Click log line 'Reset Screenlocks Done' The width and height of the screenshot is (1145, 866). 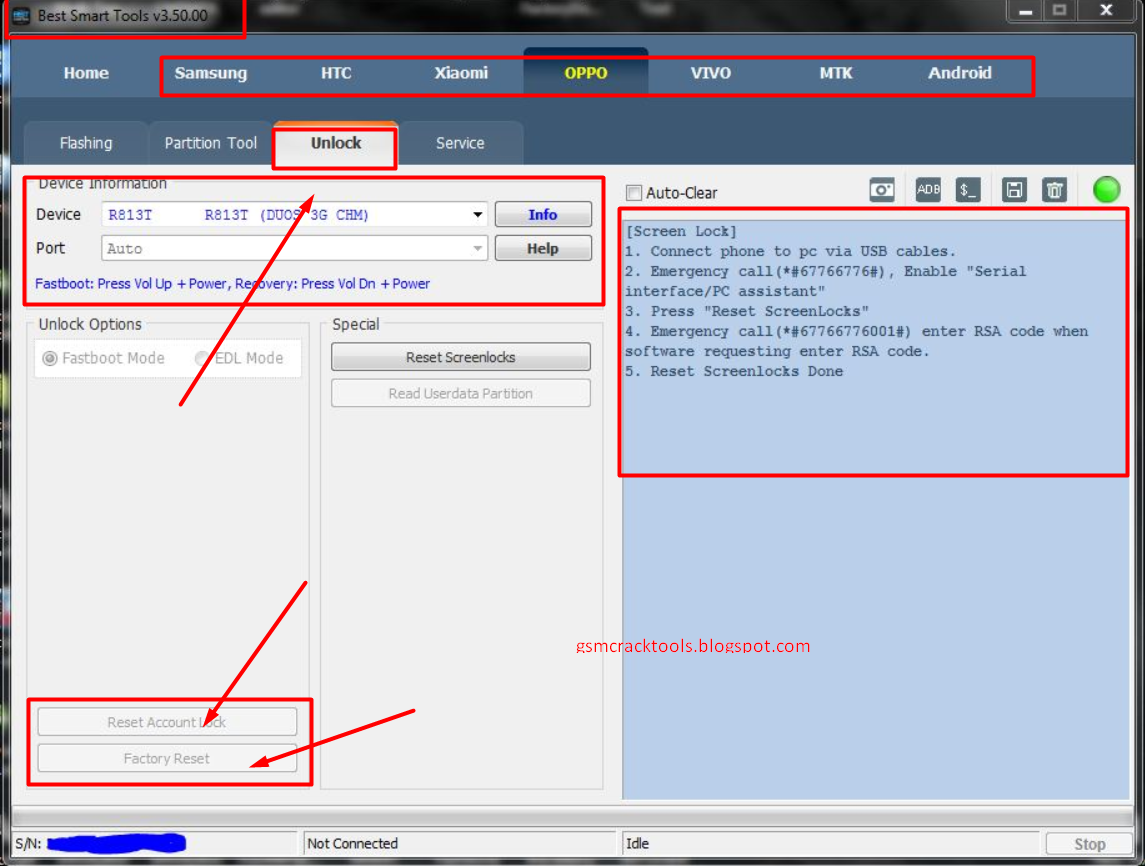tap(734, 371)
